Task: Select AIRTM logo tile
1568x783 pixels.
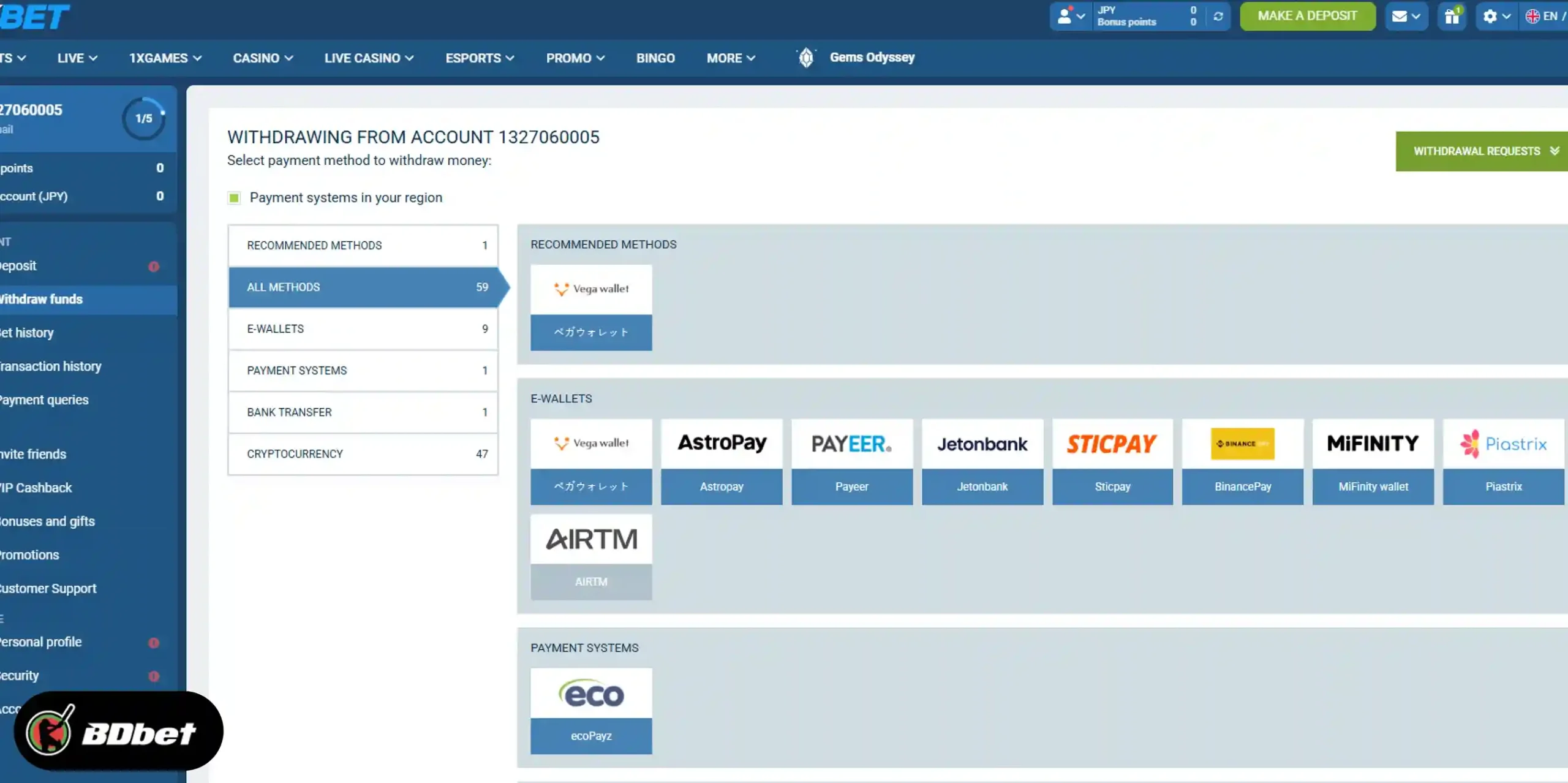Action: click(591, 539)
